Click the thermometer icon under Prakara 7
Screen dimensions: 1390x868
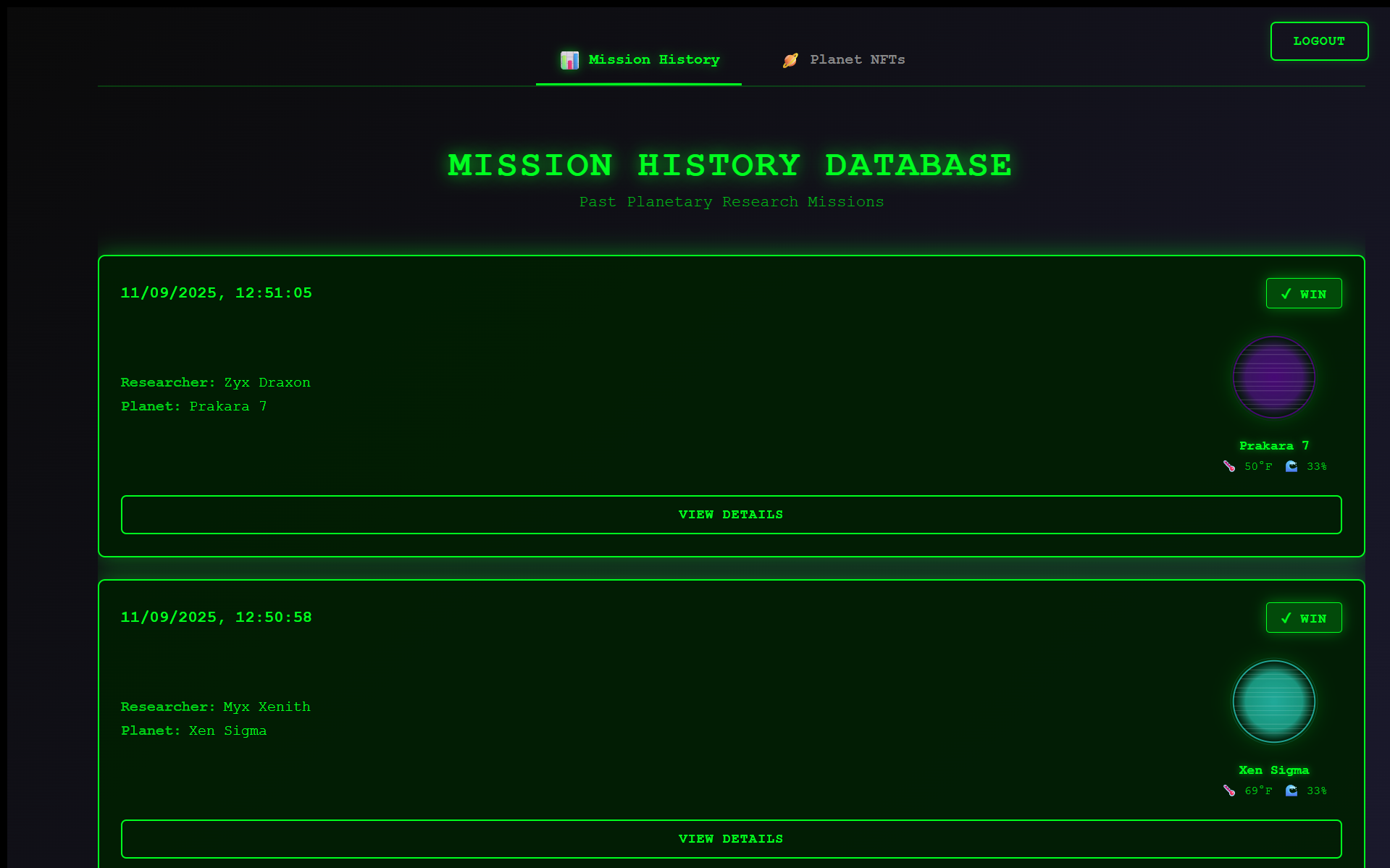pos(1229,466)
